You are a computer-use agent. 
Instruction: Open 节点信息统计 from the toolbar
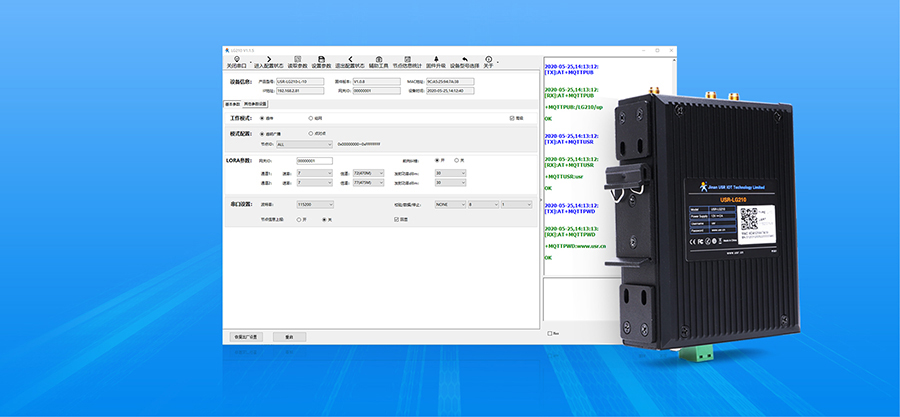click(407, 62)
